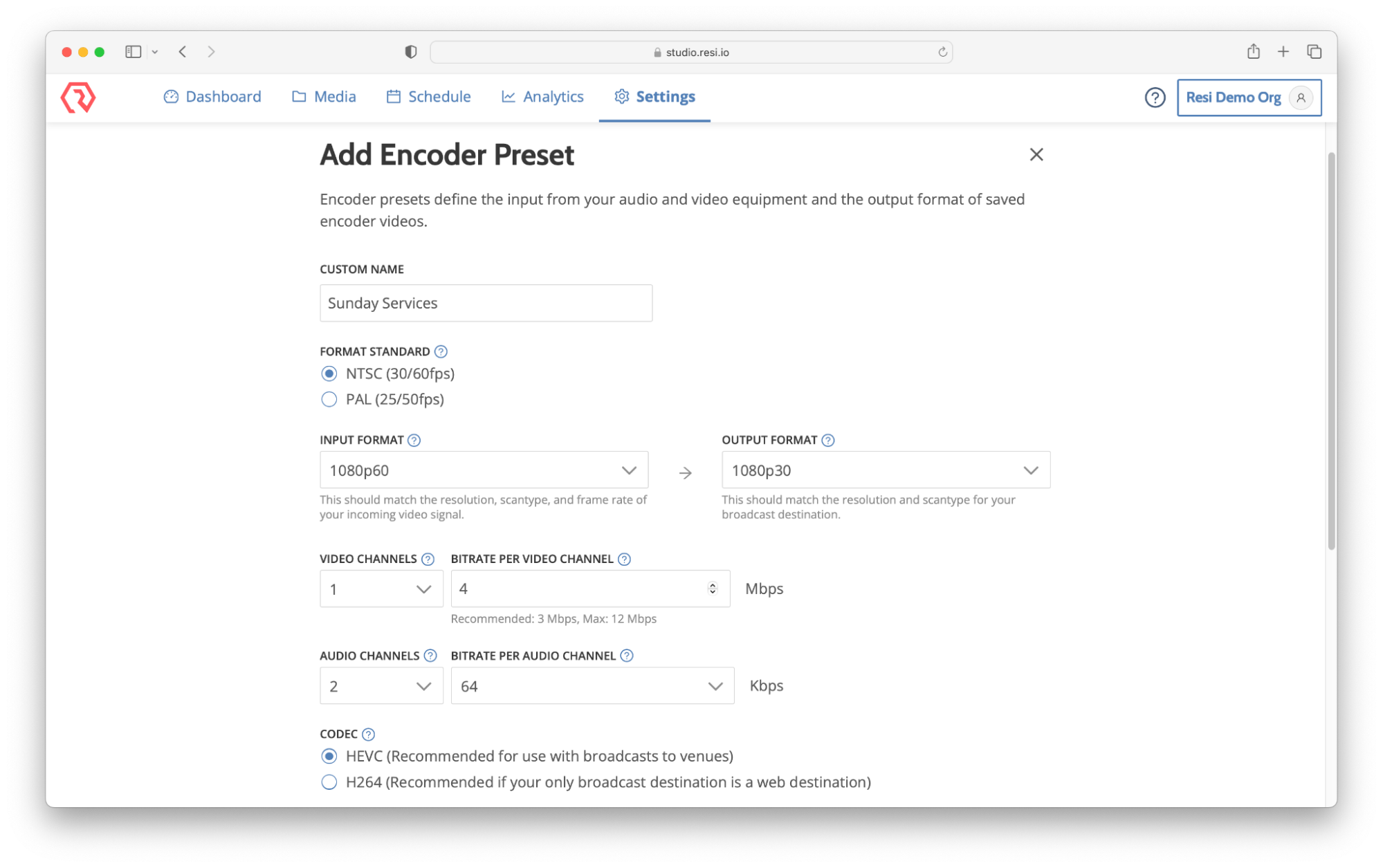Click the Safari share icon
This screenshot has height=868, width=1383.
1253,51
